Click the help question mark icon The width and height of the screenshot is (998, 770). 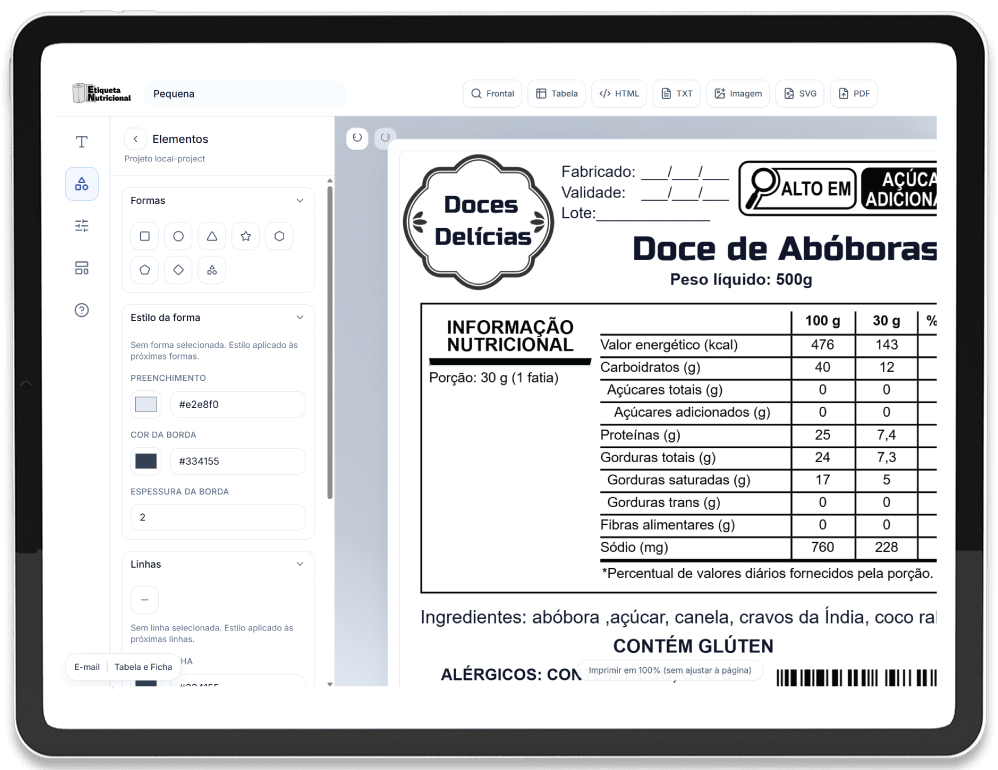(82, 310)
